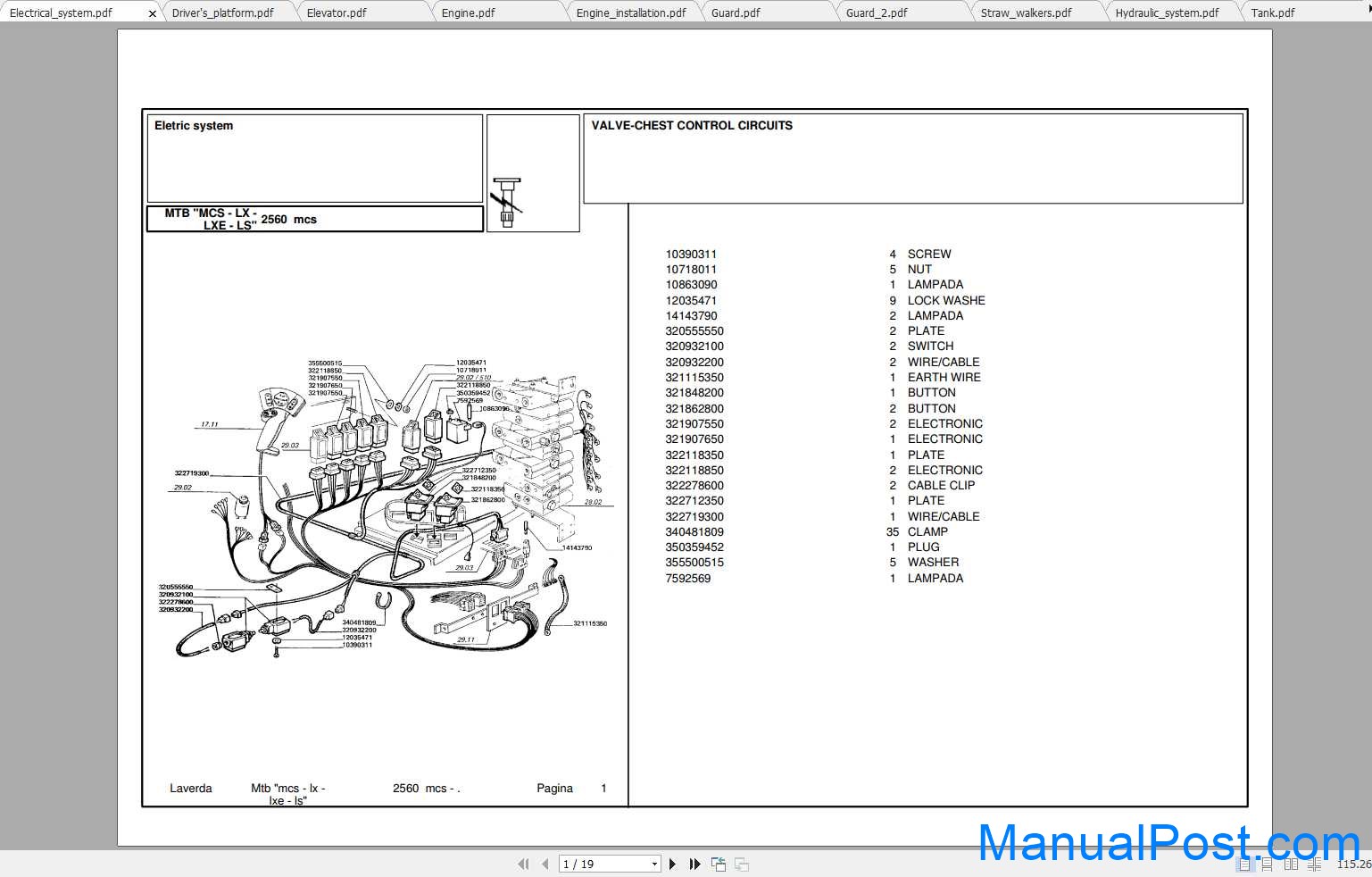Open the Hydraulic_system.pdf tab

click(x=1167, y=13)
